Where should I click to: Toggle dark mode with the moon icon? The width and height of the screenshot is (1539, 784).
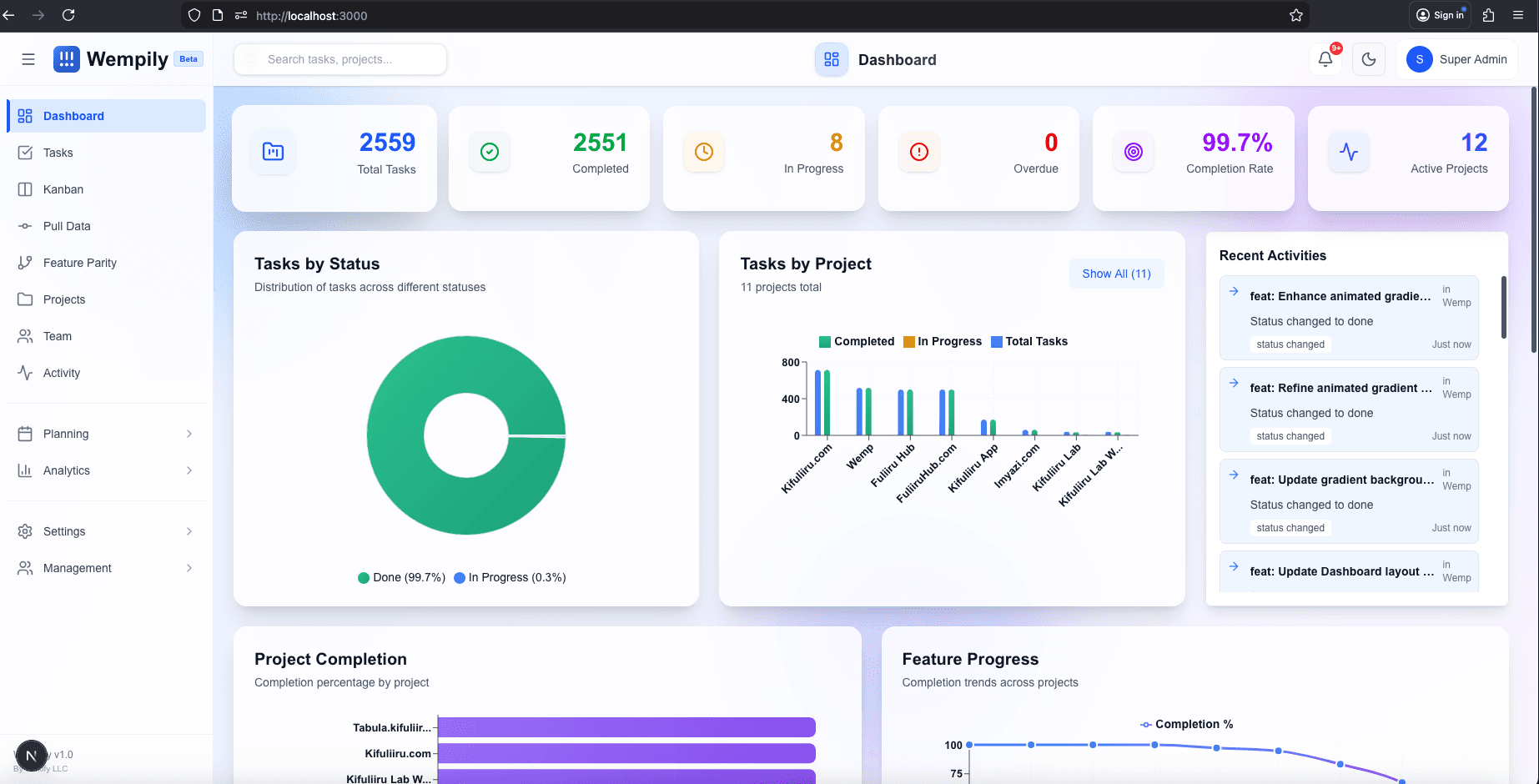tap(1368, 59)
